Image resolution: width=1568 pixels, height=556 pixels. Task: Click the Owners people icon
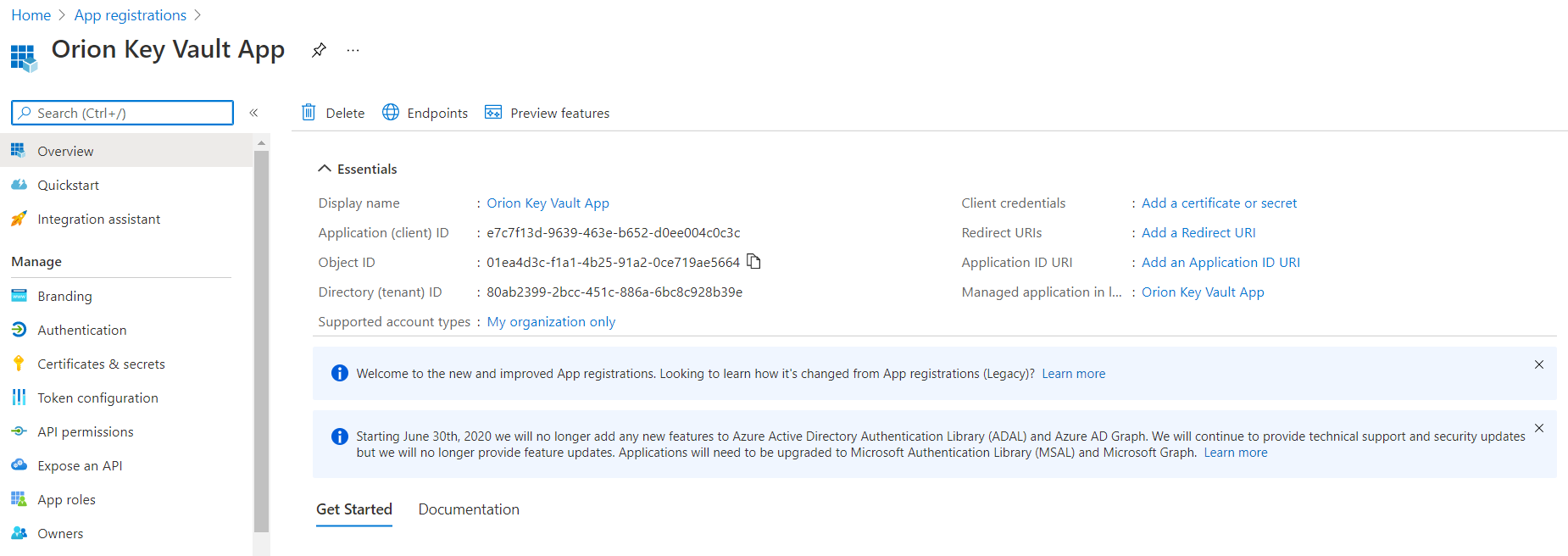[x=19, y=532]
